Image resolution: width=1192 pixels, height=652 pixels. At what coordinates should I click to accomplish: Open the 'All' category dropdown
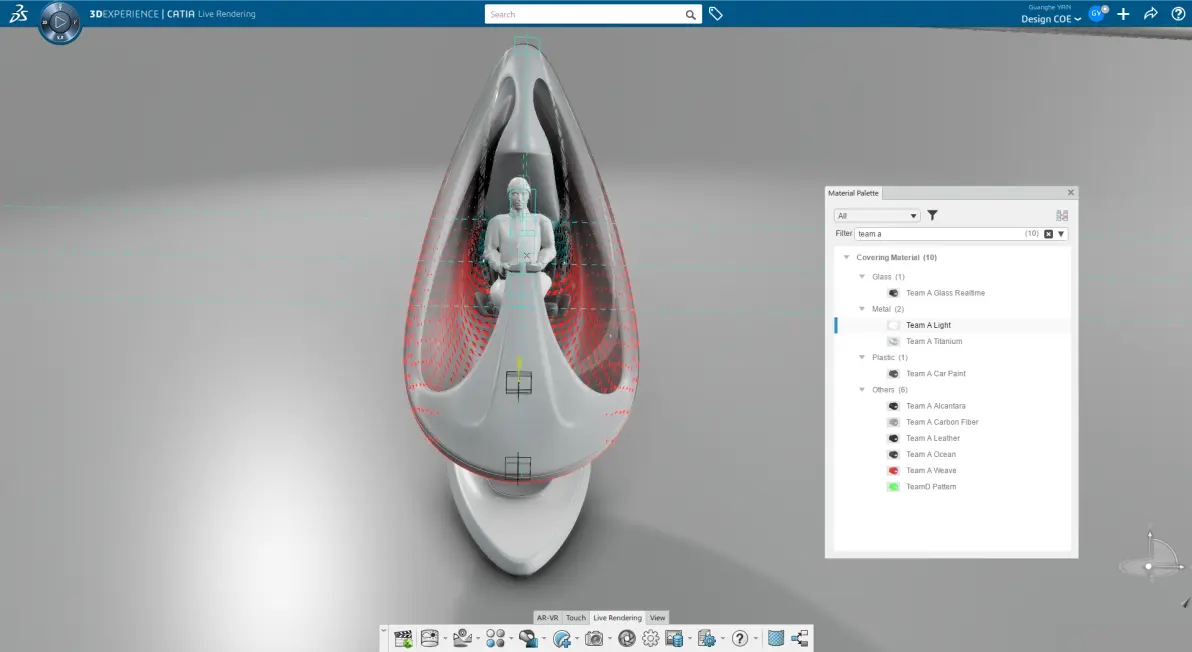pyautogui.click(x=877, y=216)
